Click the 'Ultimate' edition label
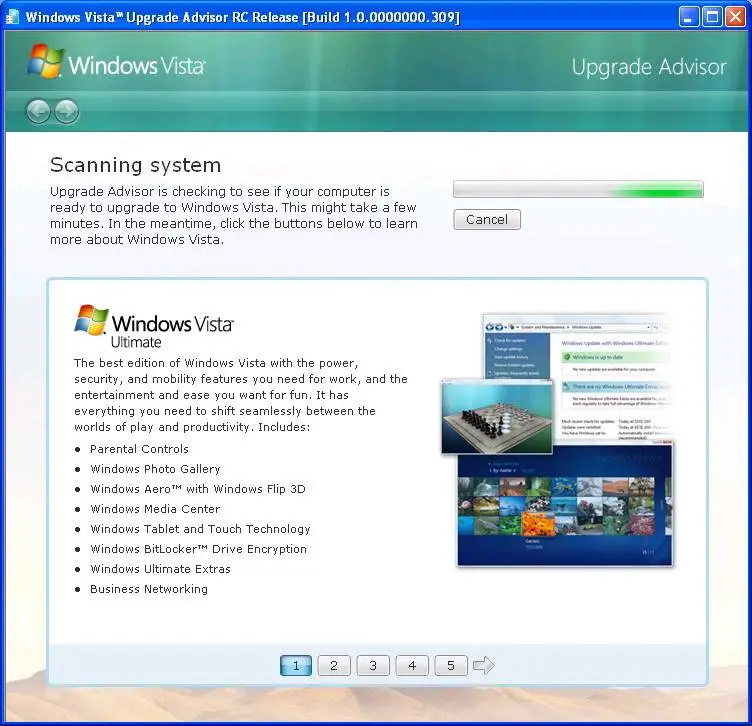The image size is (752, 726). point(136,342)
